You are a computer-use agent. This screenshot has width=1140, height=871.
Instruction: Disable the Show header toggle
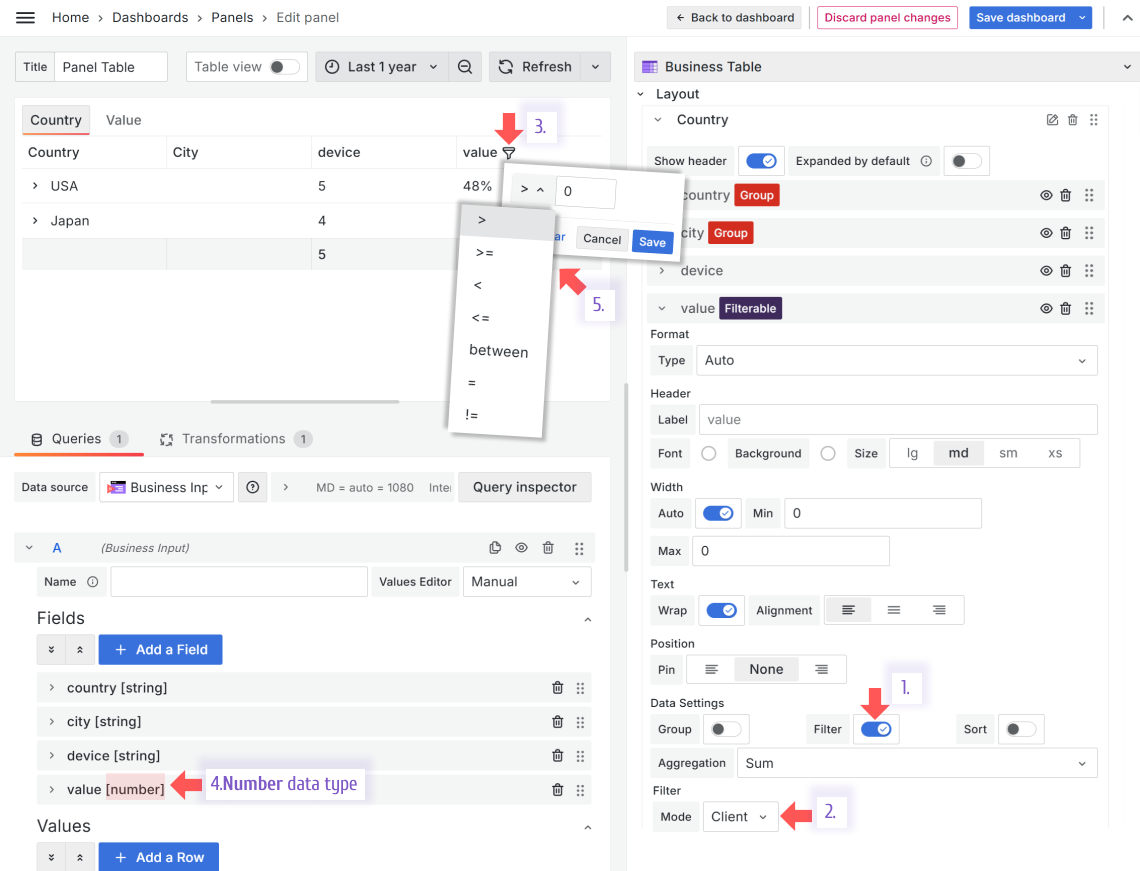[761, 160]
